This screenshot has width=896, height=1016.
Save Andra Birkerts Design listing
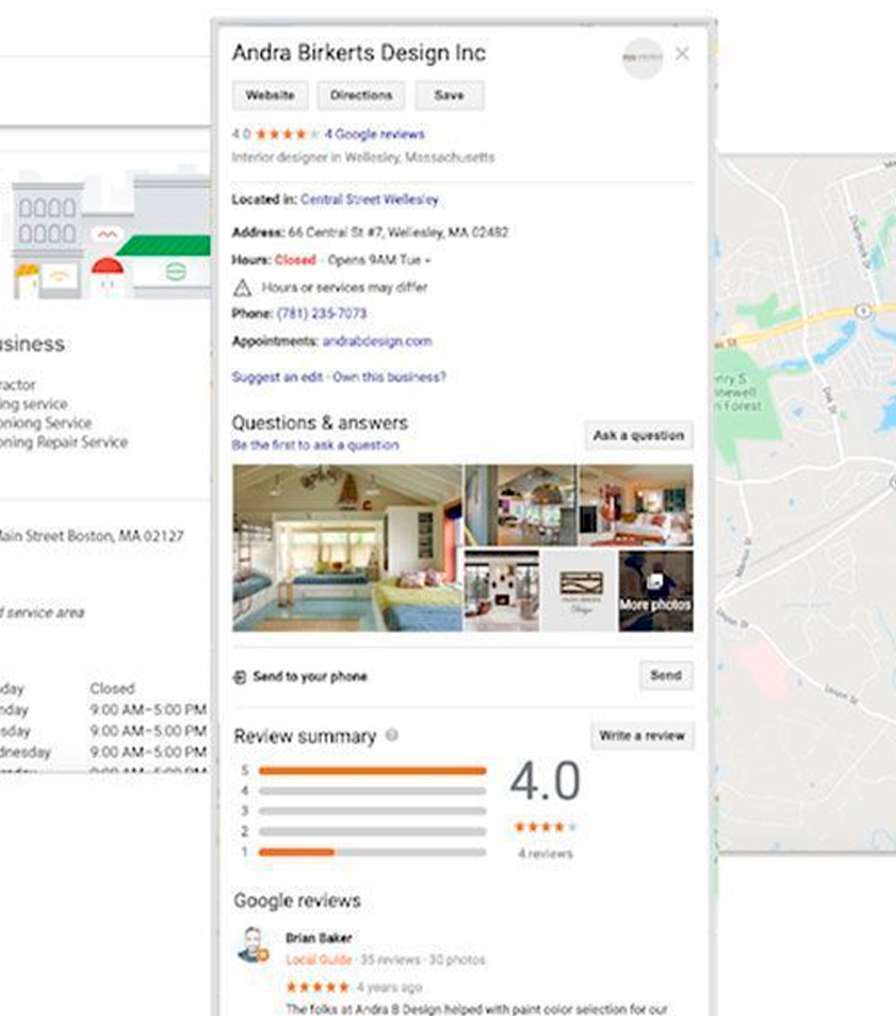(x=449, y=95)
